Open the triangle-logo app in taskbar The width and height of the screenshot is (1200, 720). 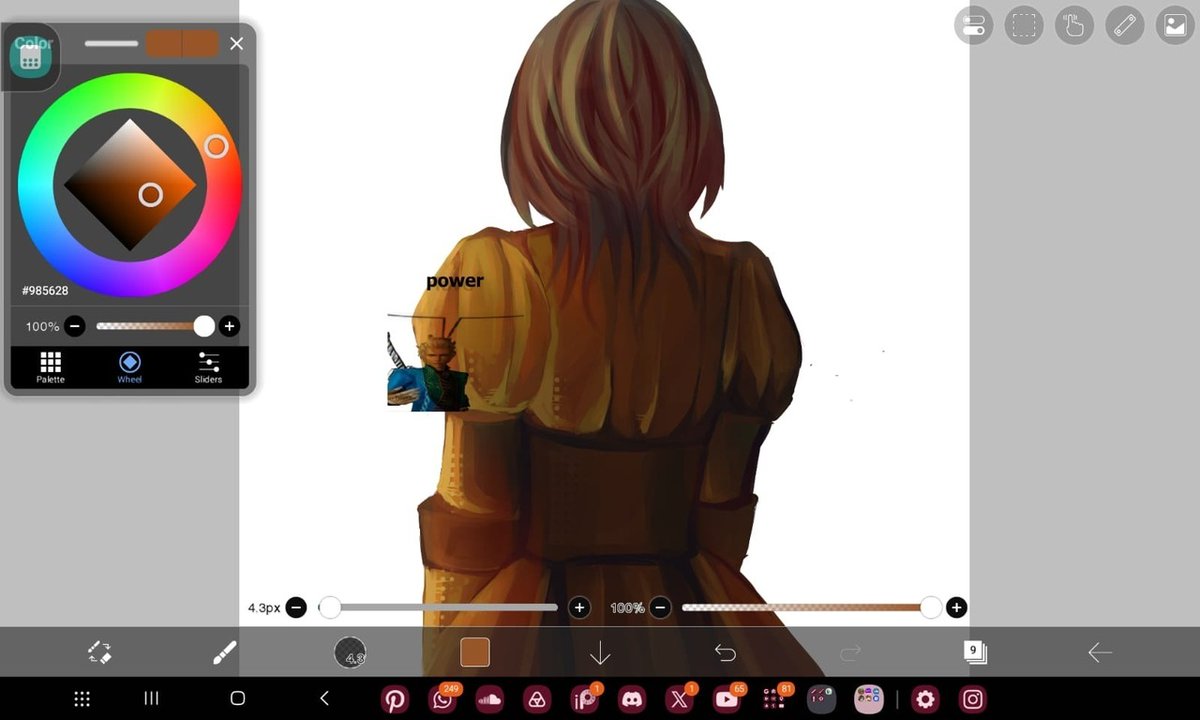[536, 699]
